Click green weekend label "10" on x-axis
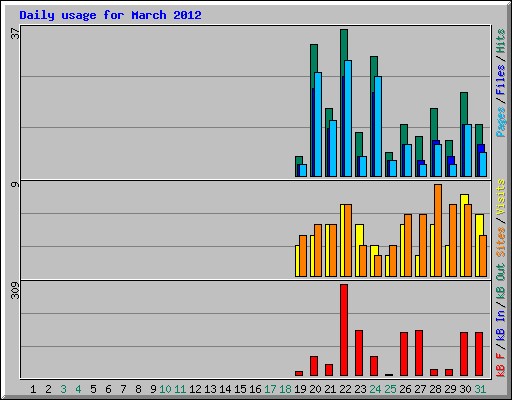The height and width of the screenshot is (400, 512). click(165, 389)
